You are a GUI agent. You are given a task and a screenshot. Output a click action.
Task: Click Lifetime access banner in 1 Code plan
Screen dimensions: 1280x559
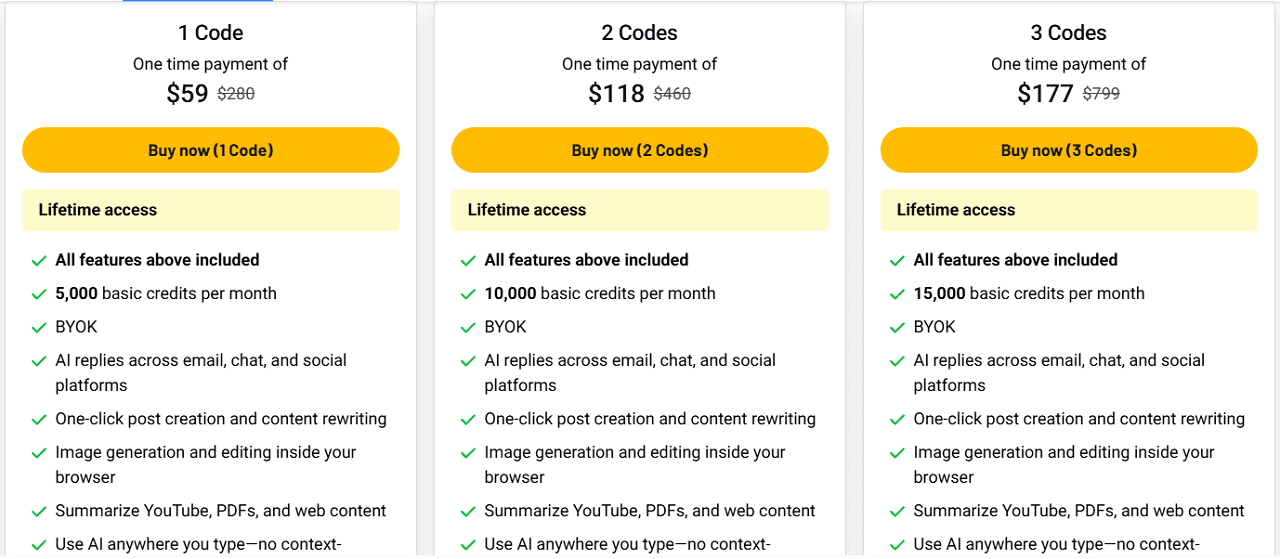pyautogui.click(x=211, y=210)
